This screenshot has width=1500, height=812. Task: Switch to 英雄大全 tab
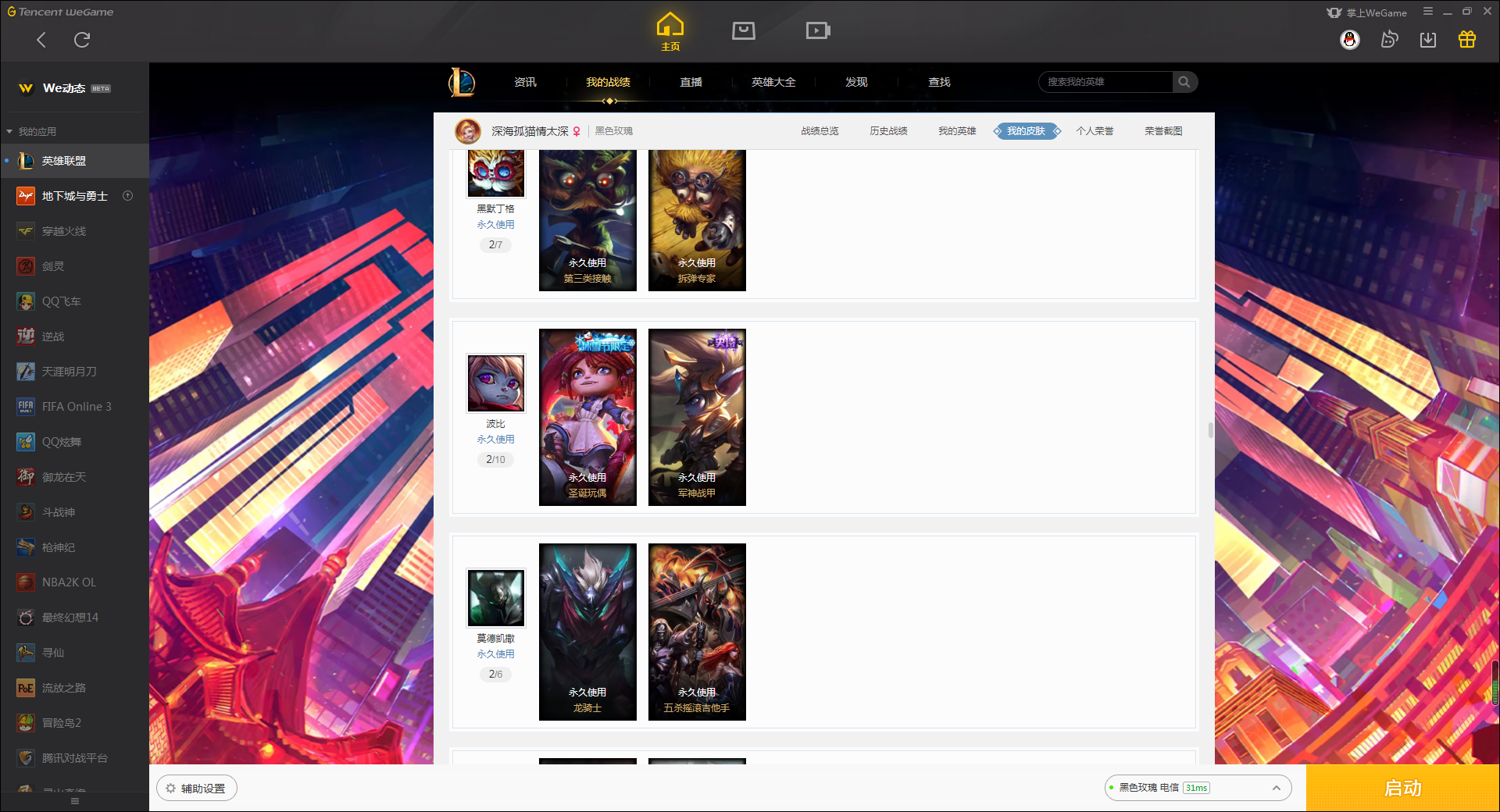pos(773,82)
